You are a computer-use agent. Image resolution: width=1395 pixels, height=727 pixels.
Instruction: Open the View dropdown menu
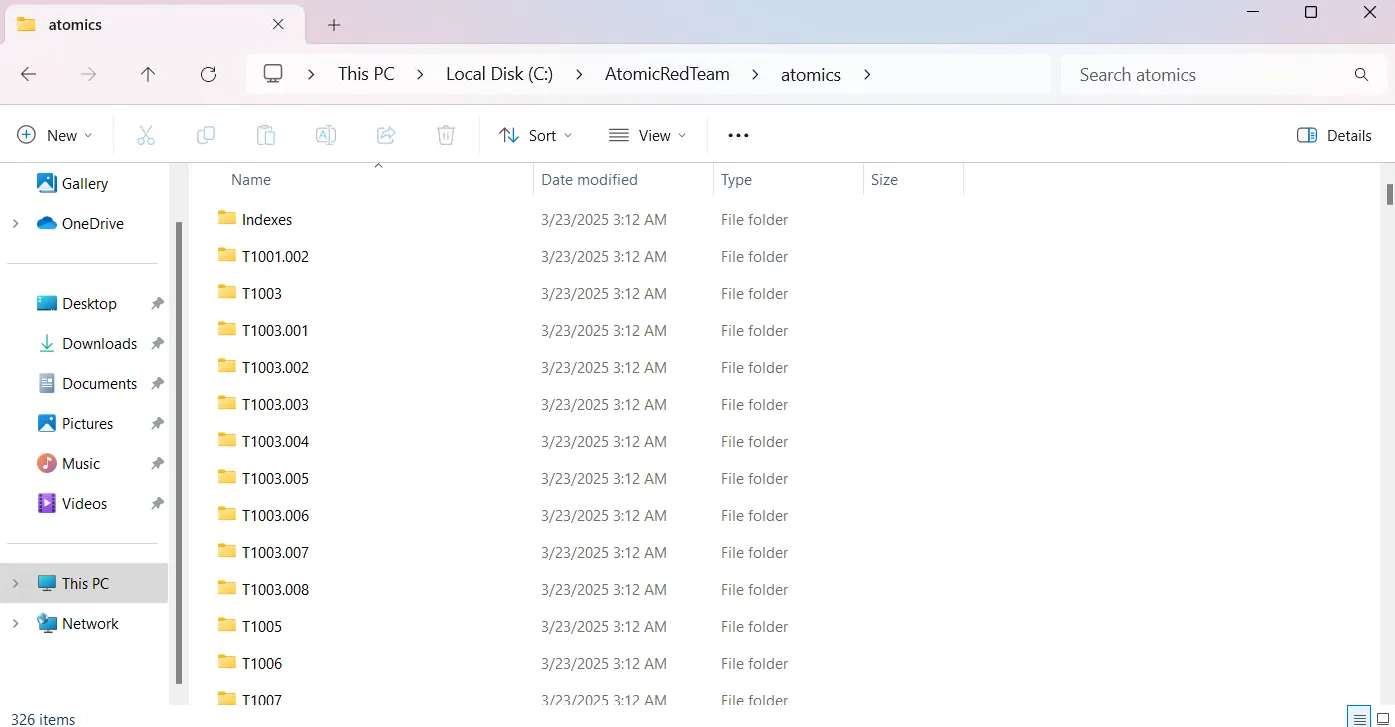[x=647, y=135]
